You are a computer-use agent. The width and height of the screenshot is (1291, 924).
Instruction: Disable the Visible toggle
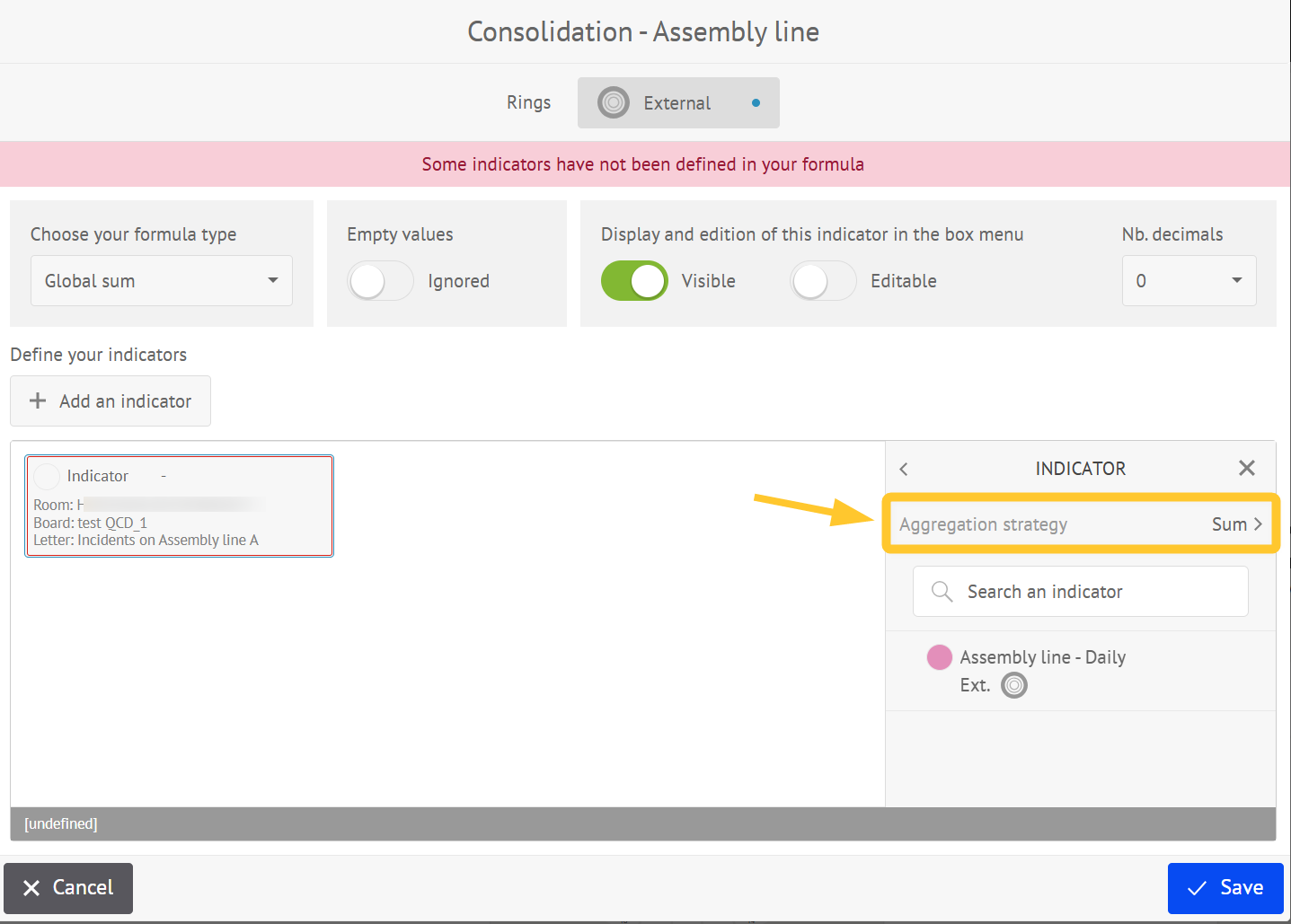634,281
